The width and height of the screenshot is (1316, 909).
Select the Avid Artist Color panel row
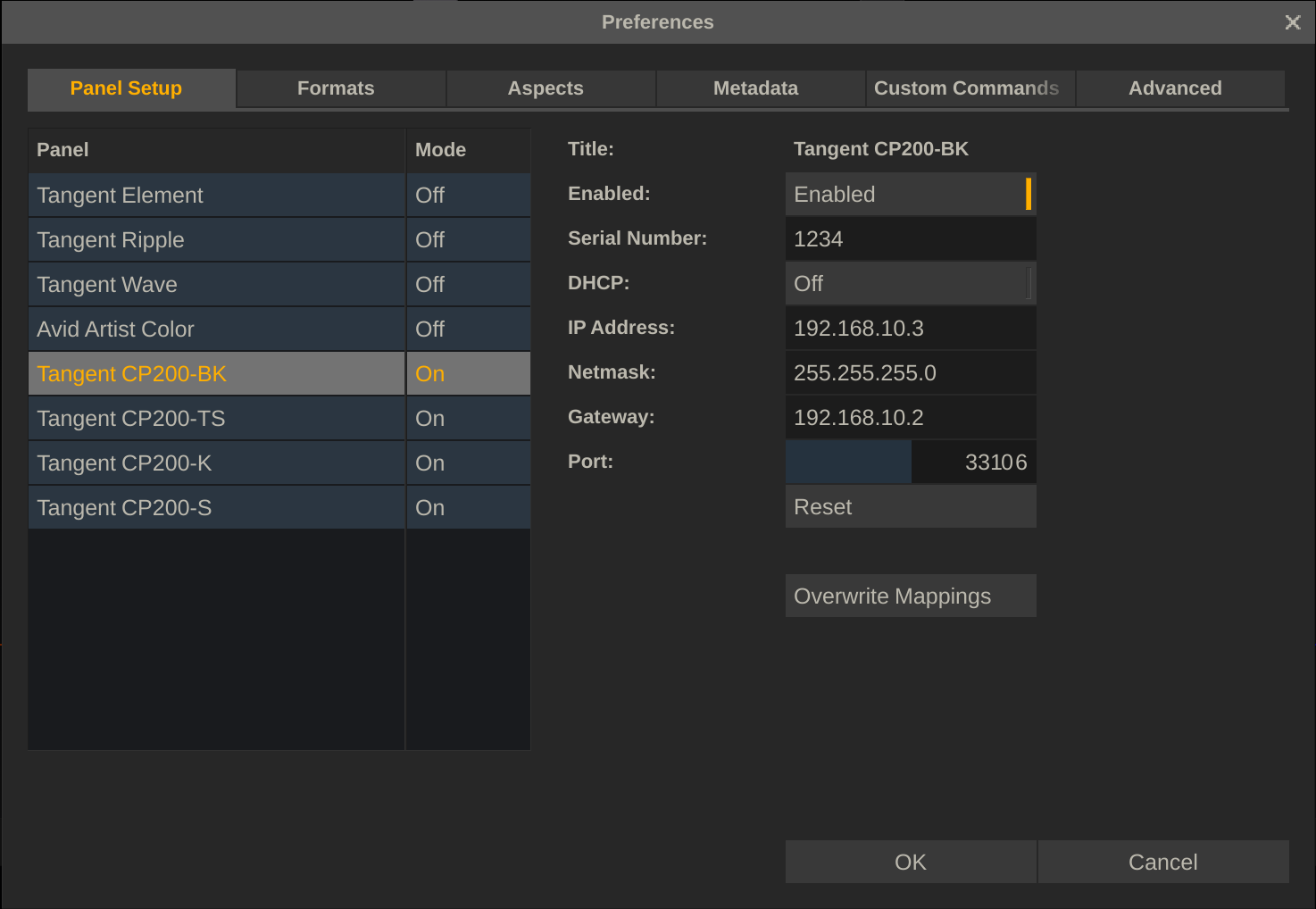217,329
